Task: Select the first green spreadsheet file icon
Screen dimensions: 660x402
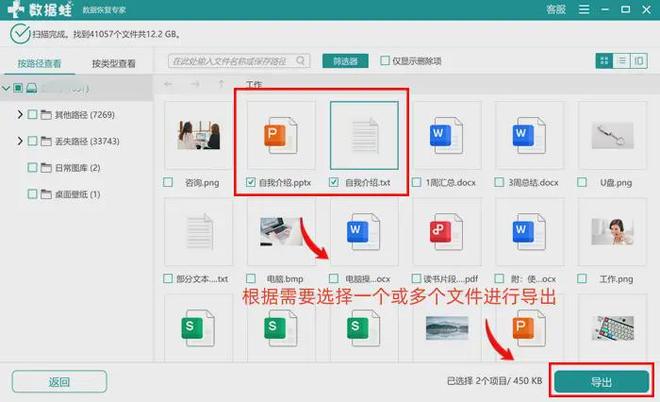Action: [x=198, y=328]
